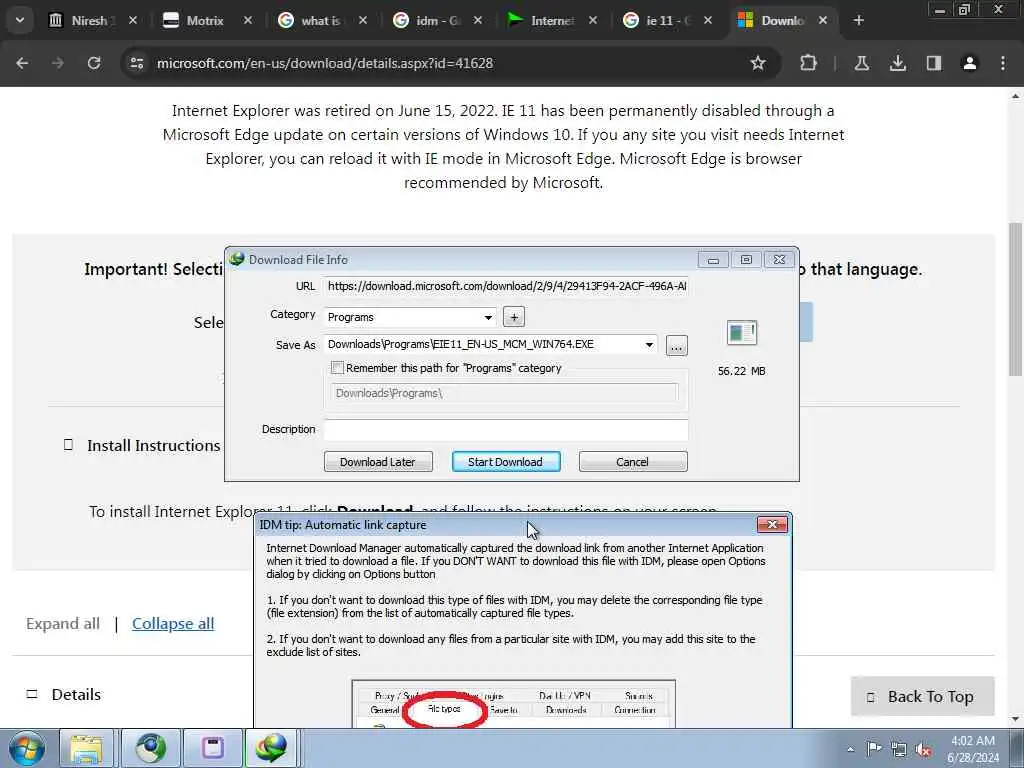Click the address bar URL

pos(325,63)
